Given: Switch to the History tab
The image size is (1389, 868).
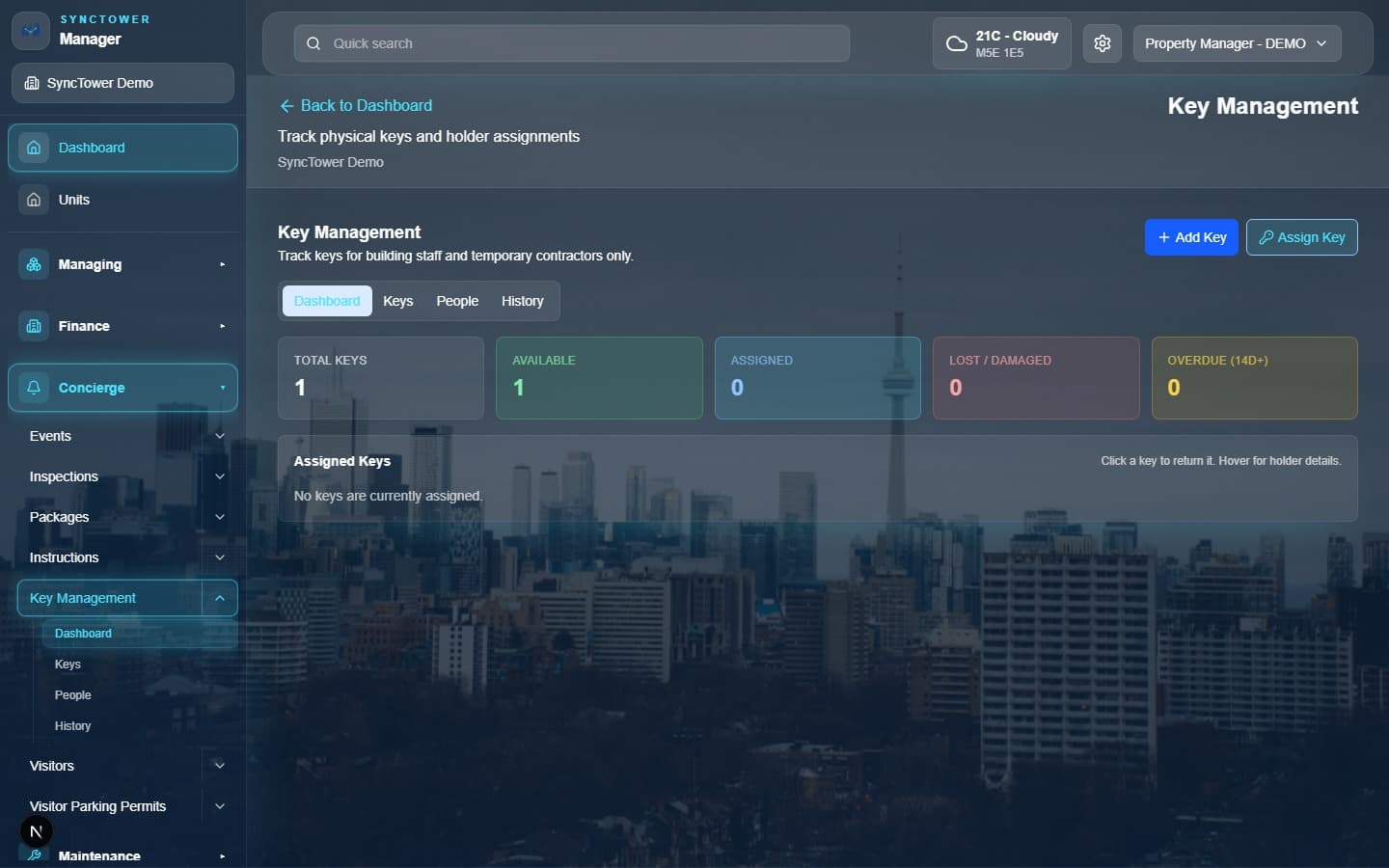Looking at the screenshot, I should tap(522, 301).
